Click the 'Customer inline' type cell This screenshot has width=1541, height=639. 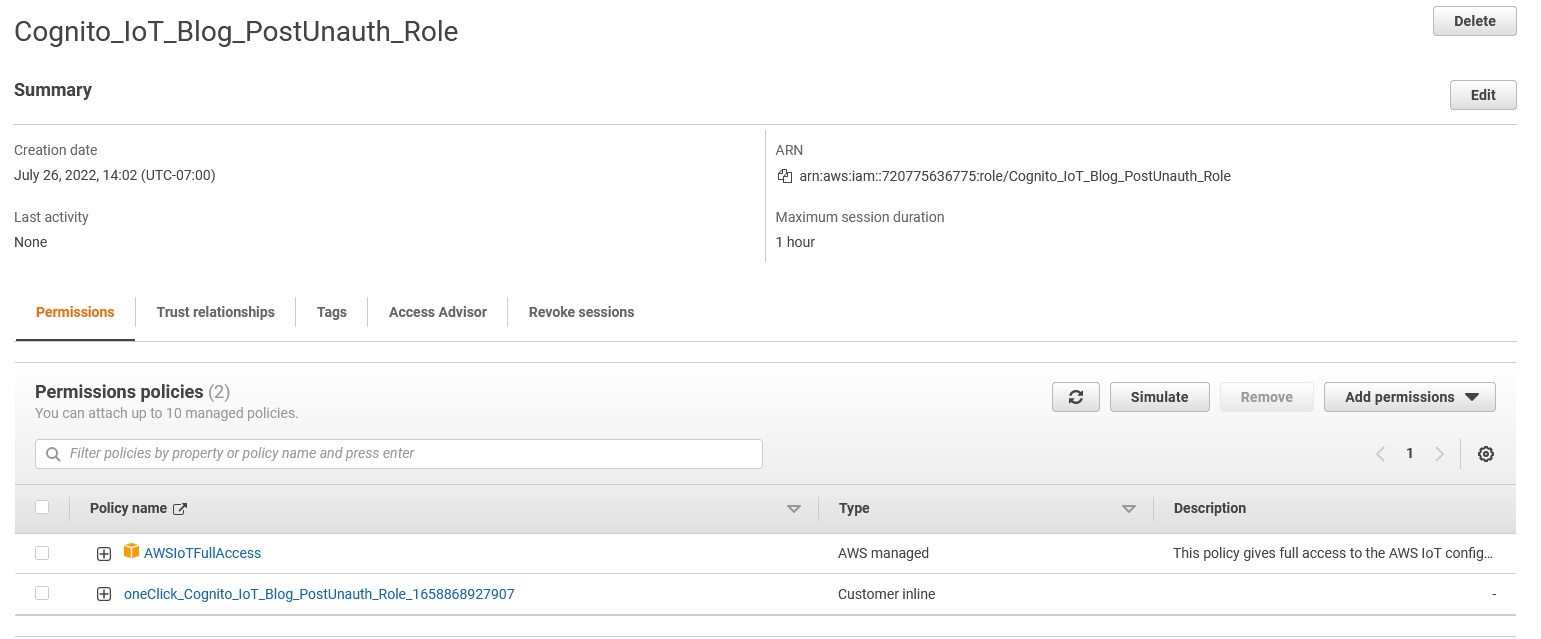(887, 594)
